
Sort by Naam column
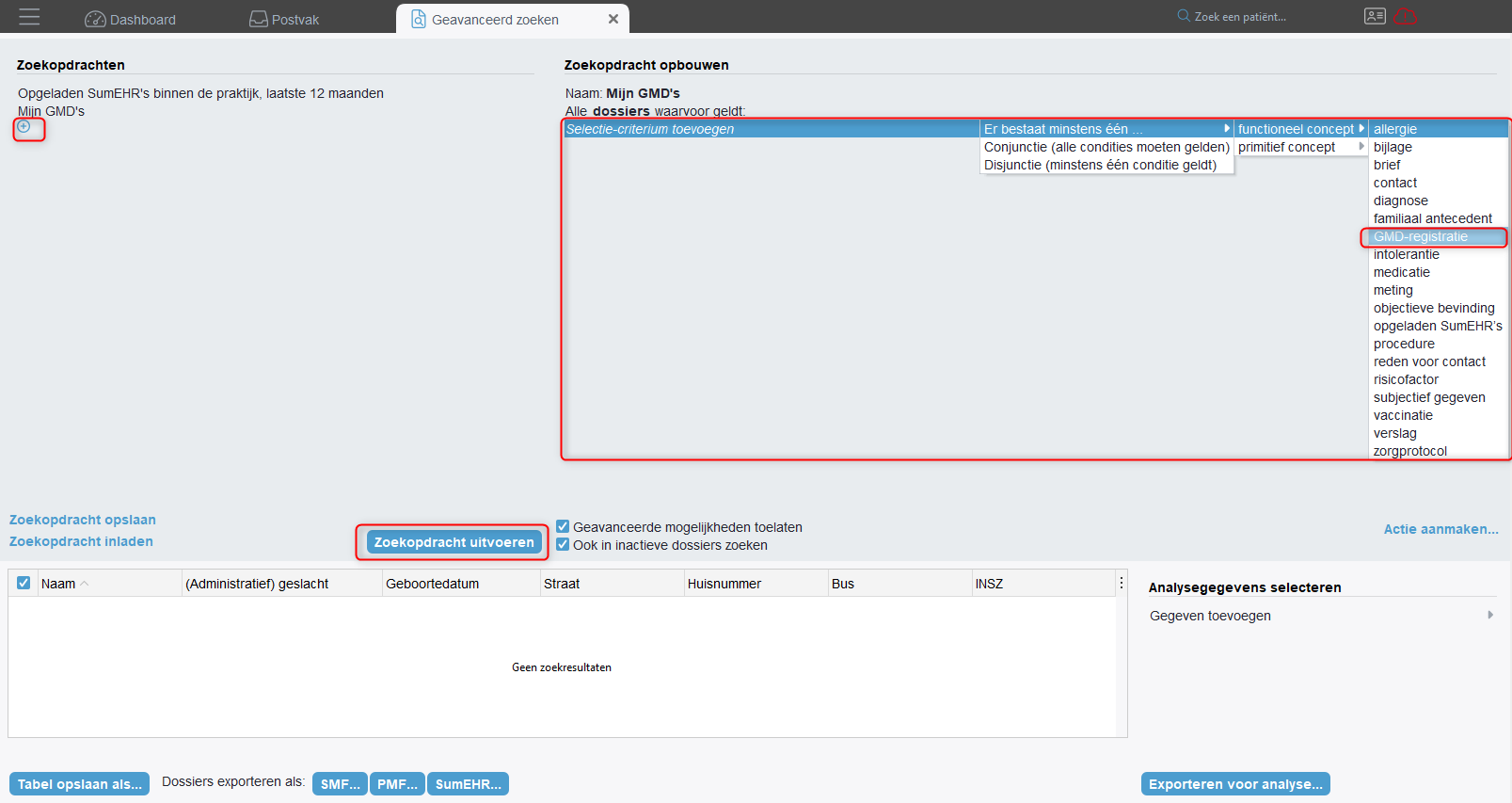(x=109, y=584)
